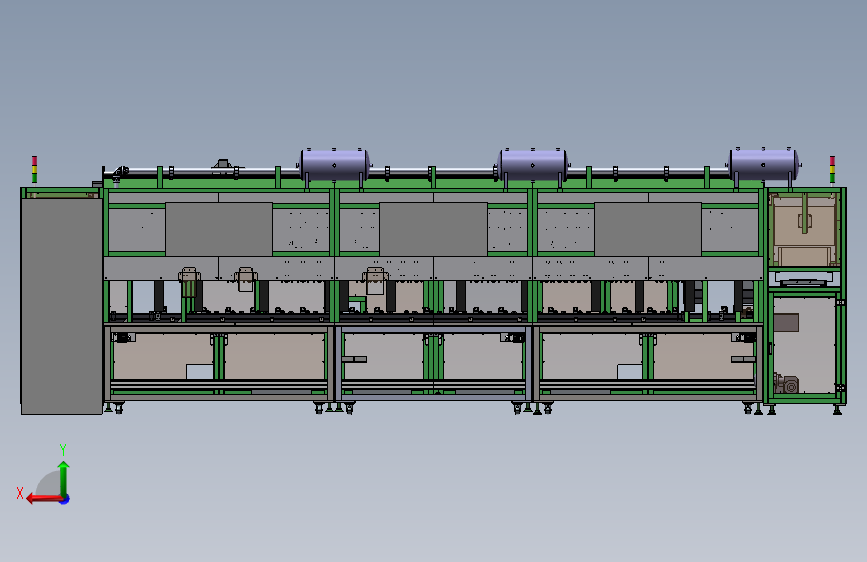The height and width of the screenshot is (562, 867).
Task: Click the blue Z axis dot on triad
Action: point(65,499)
